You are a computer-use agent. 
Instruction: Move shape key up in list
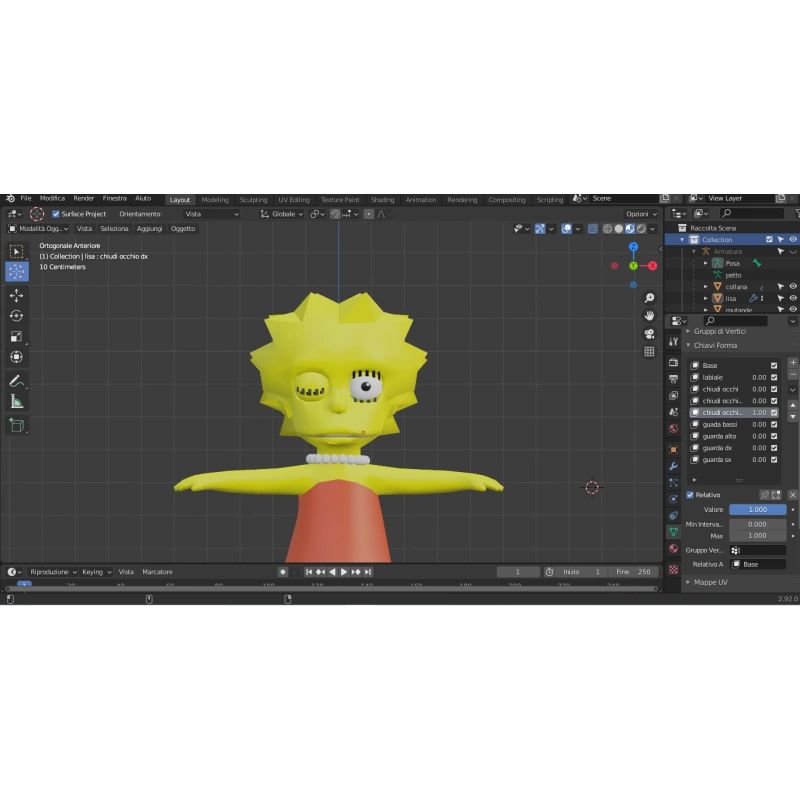pyautogui.click(x=793, y=405)
